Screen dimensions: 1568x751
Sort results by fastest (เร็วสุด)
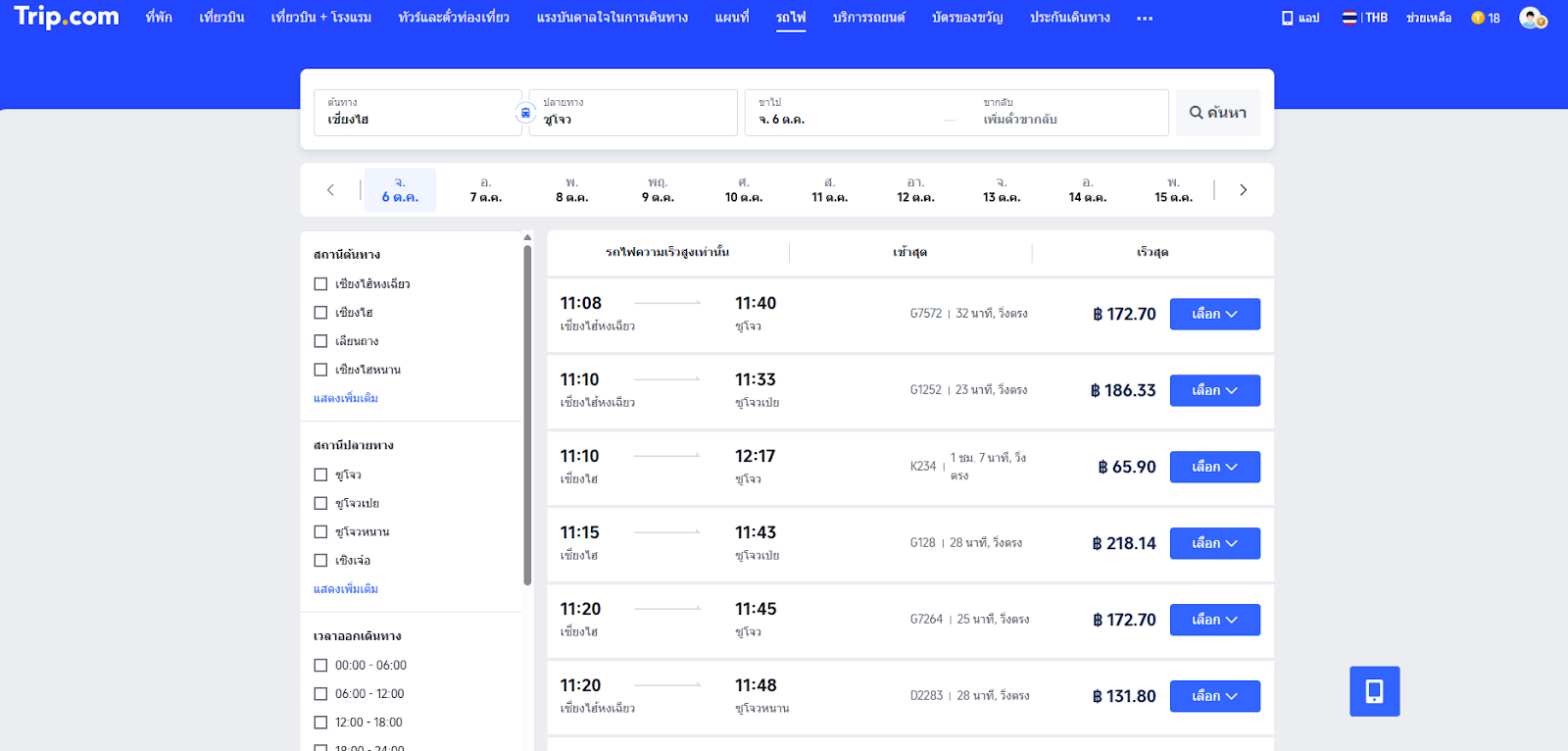click(1152, 253)
